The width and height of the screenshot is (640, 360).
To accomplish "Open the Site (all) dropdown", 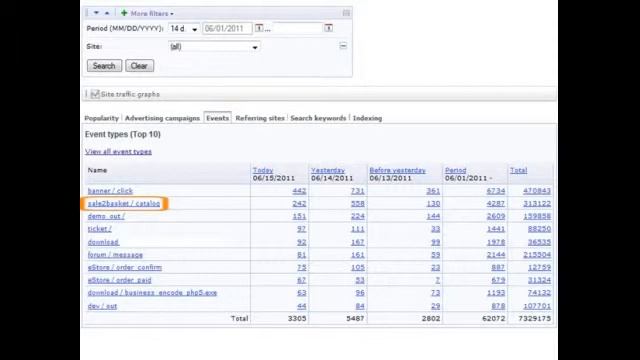I will click(214, 47).
